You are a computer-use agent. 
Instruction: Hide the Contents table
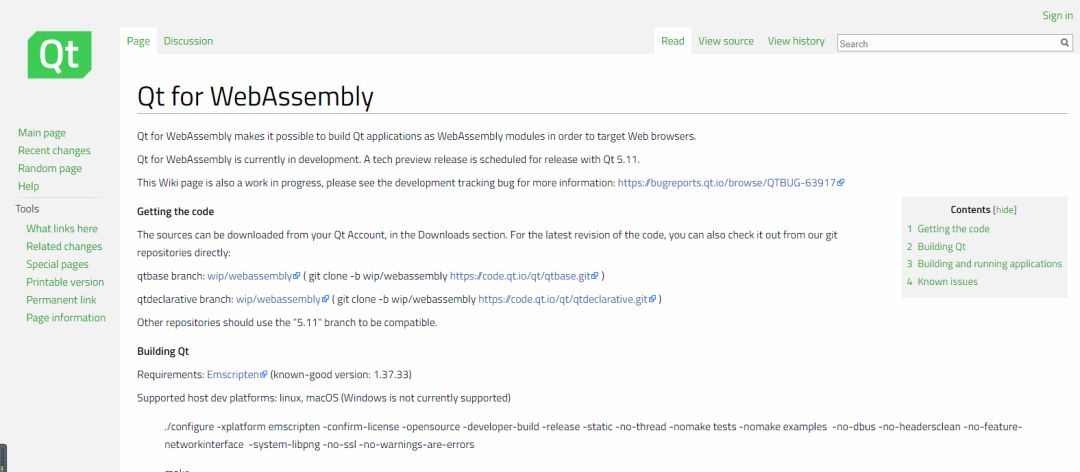click(x=1004, y=210)
